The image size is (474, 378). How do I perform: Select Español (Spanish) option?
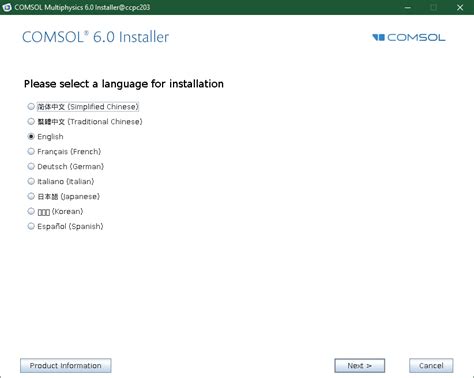31,226
